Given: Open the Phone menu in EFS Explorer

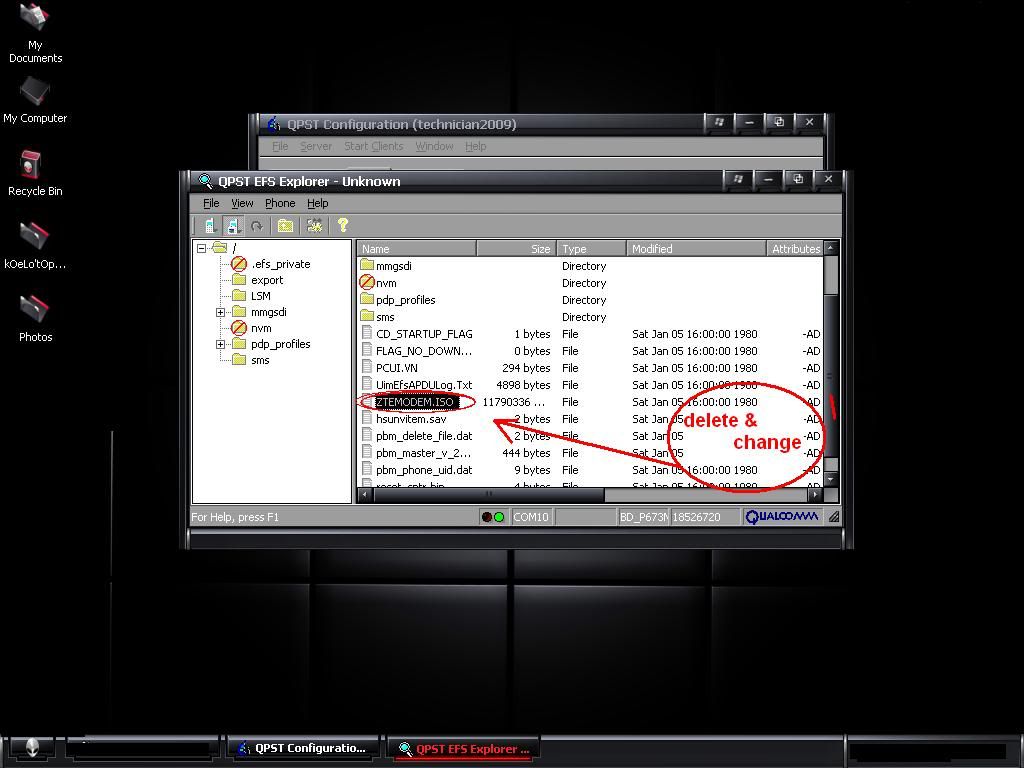Looking at the screenshot, I should point(280,203).
